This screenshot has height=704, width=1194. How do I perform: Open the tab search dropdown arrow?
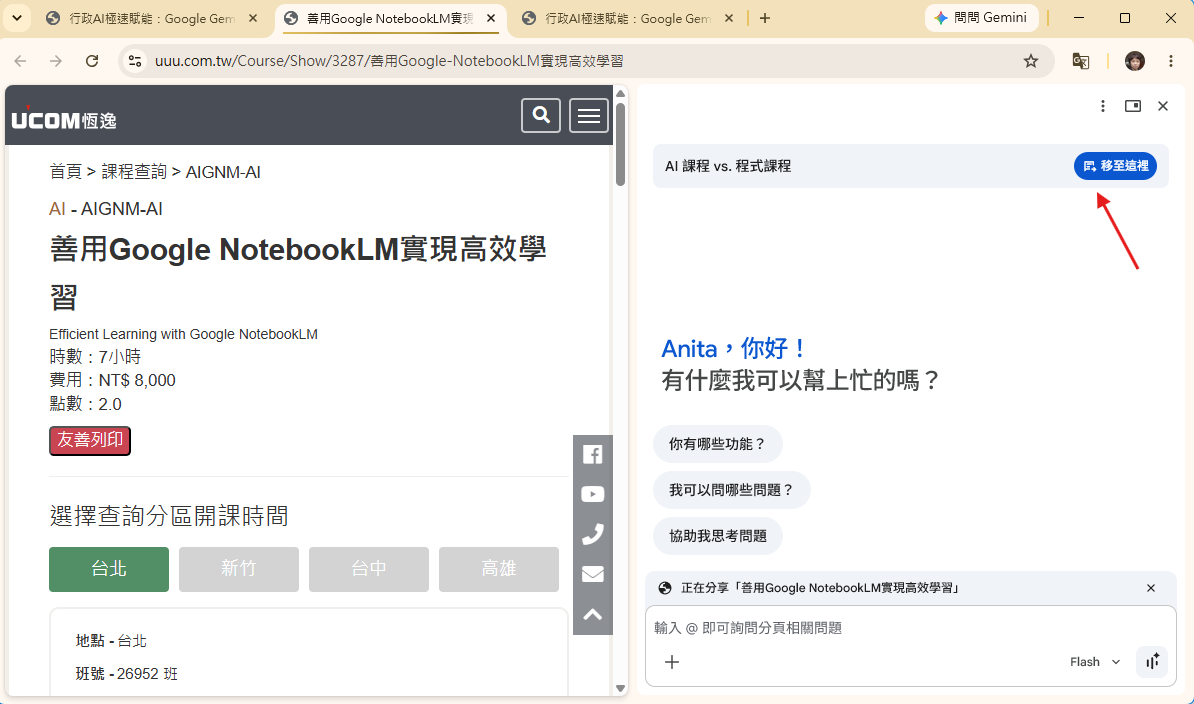coord(17,18)
